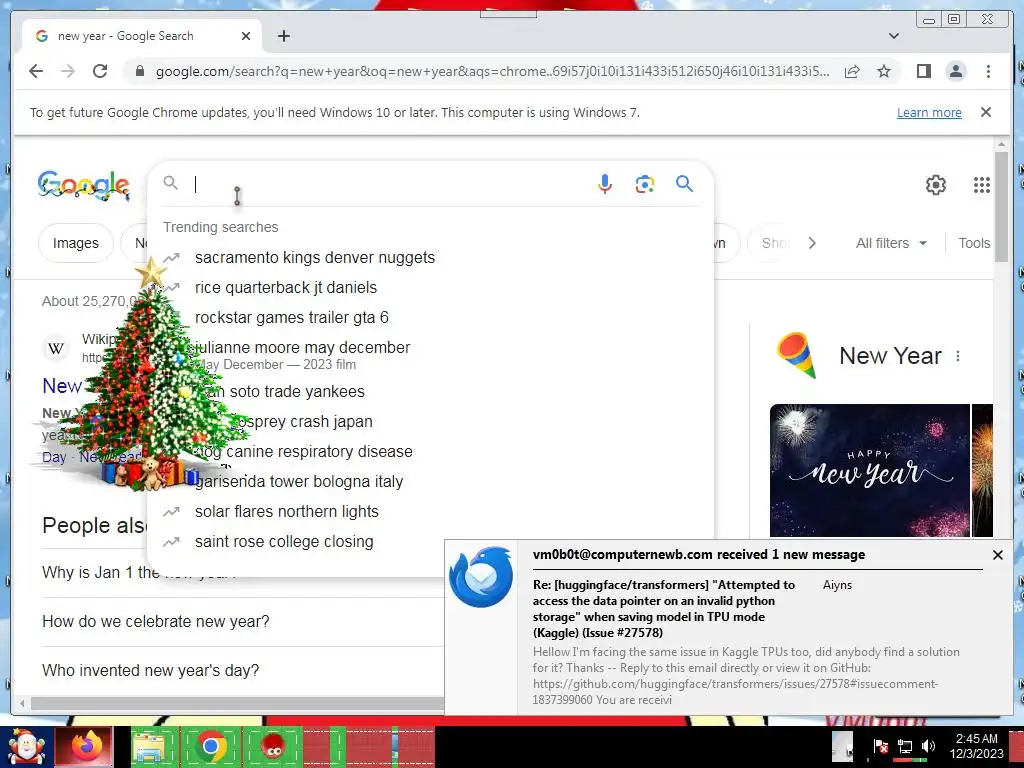Open the Learn more link
1024x768 pixels.
tap(929, 112)
